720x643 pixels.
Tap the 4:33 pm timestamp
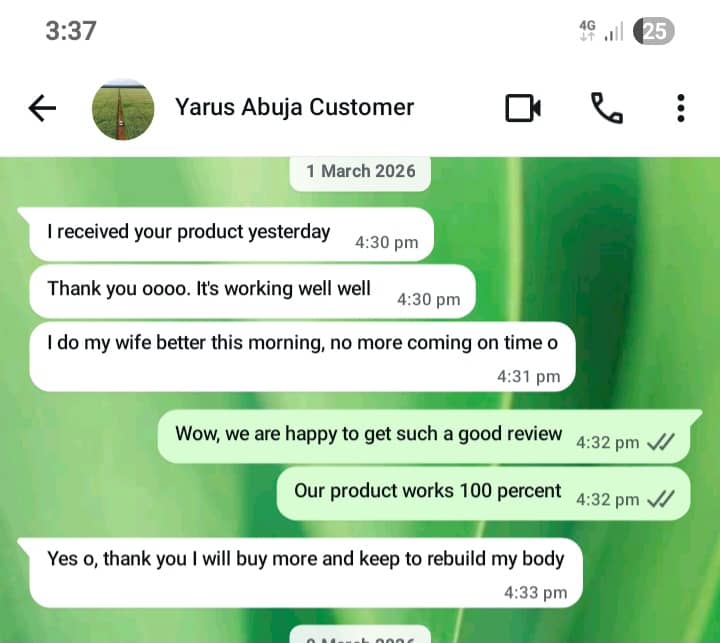click(535, 592)
